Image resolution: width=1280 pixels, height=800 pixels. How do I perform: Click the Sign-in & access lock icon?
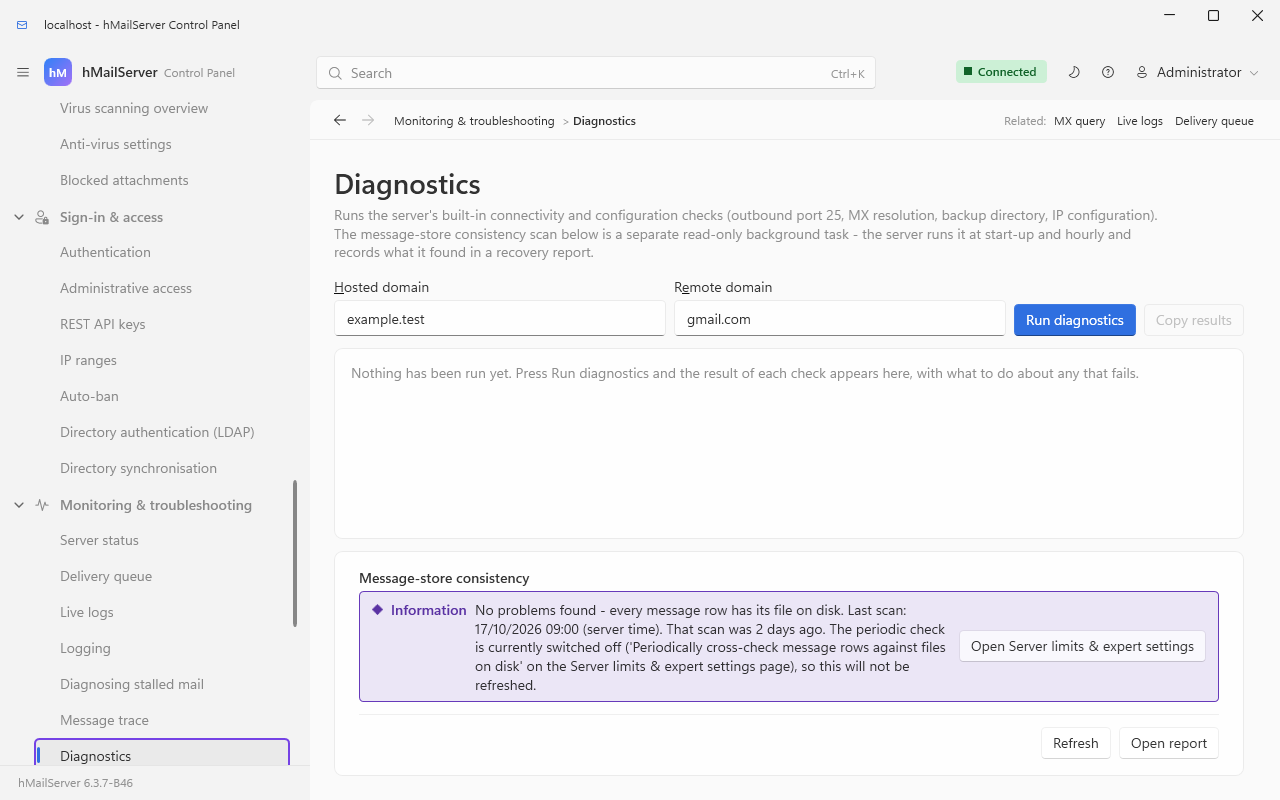click(42, 217)
